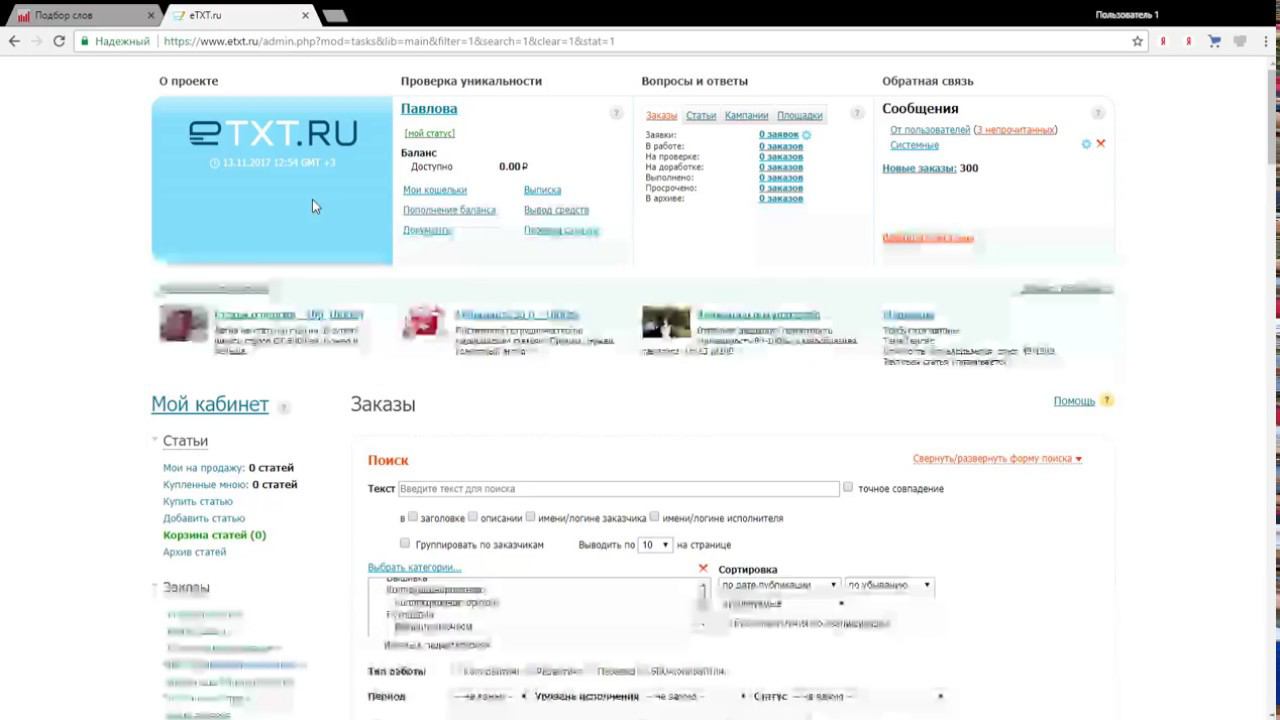
Task: Click the Помощь link
Action: tap(1074, 401)
